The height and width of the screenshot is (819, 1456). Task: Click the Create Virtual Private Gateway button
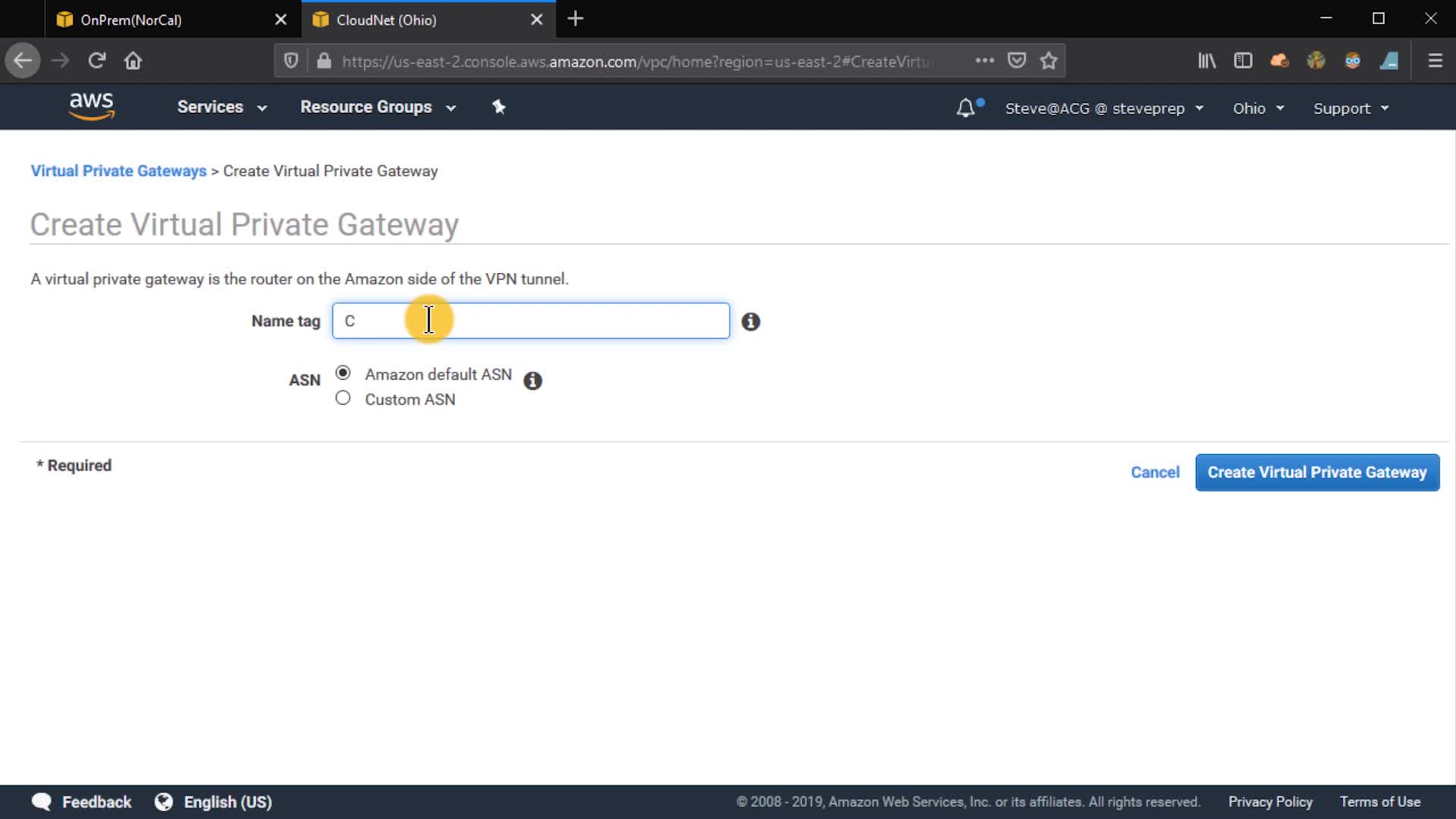[x=1316, y=472]
